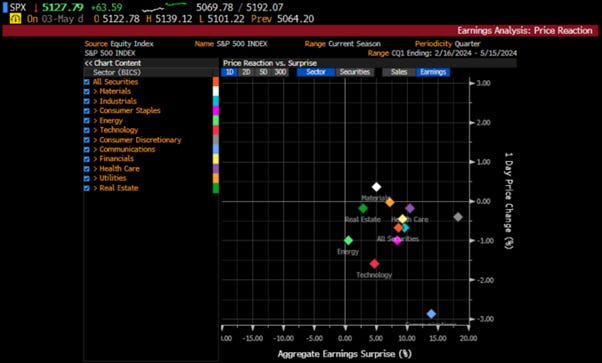Toggle the Real Estate checkbox
This screenshot has height=363, width=602.
click(x=87, y=188)
